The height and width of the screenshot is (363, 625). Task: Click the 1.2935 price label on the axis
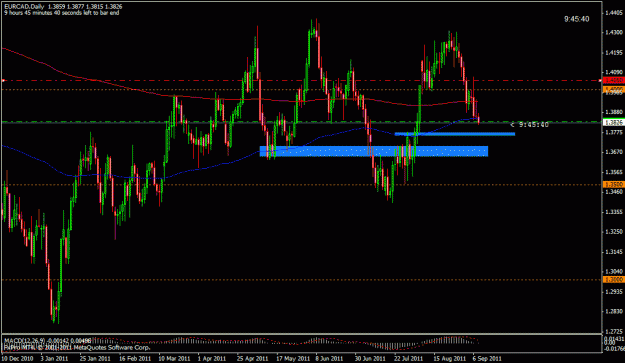point(614,292)
